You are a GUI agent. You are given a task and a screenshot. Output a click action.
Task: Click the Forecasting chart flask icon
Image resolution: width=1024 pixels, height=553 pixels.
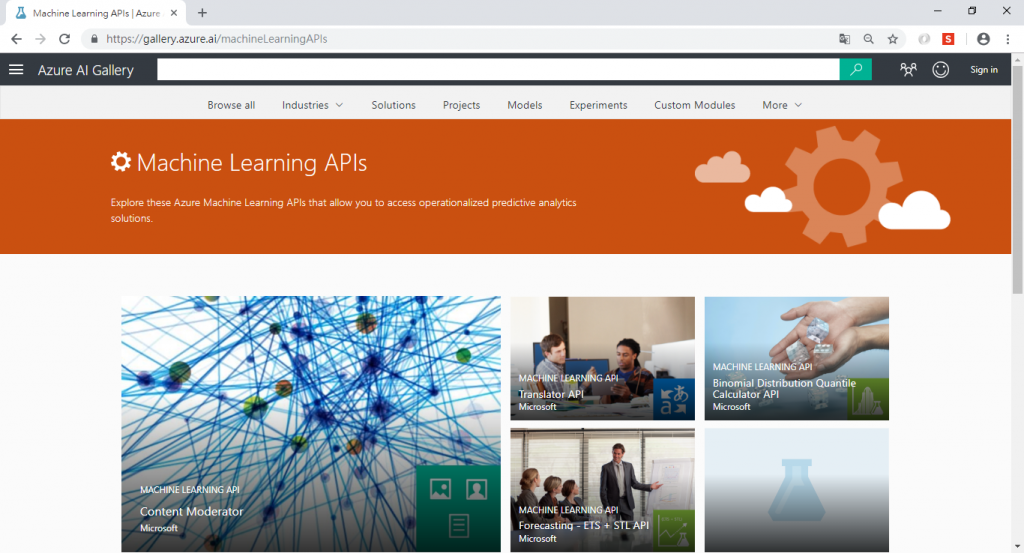(x=674, y=530)
